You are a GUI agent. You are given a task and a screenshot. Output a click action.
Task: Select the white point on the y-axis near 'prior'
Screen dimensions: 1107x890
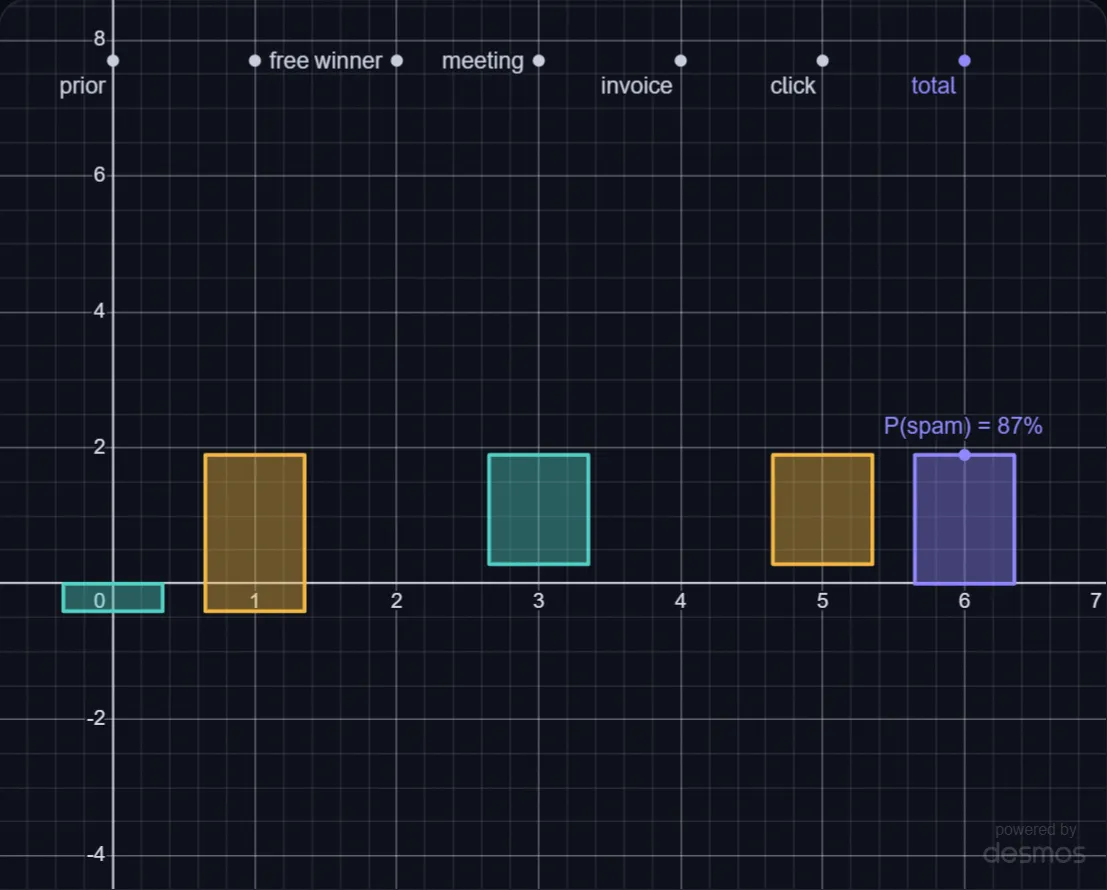click(x=113, y=61)
